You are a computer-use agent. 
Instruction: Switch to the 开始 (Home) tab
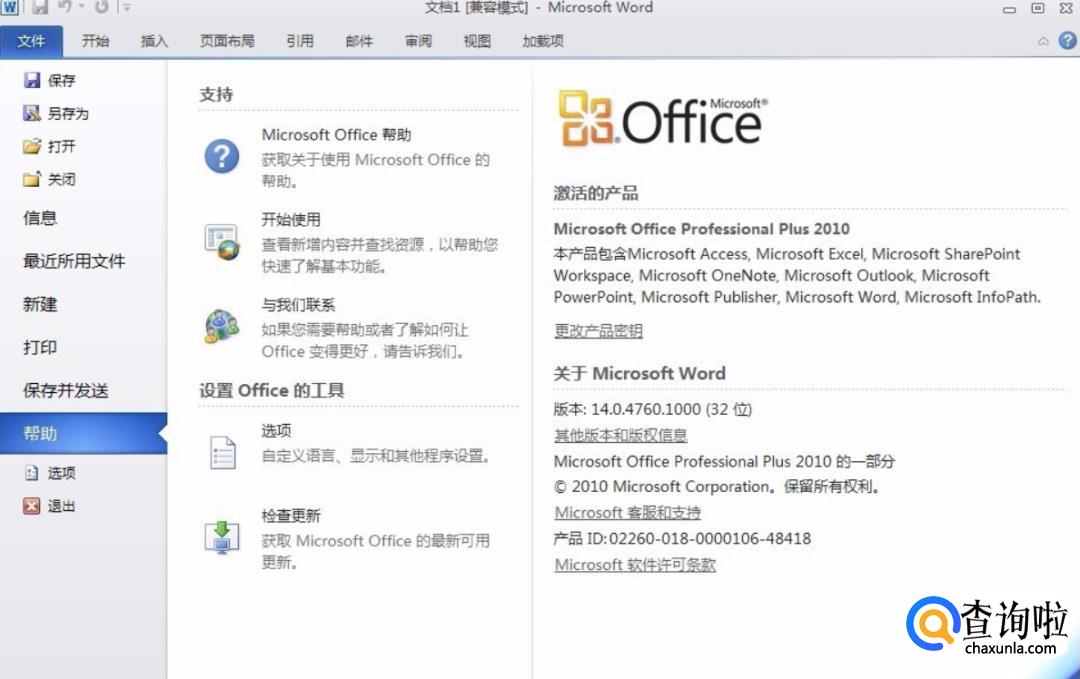(95, 41)
